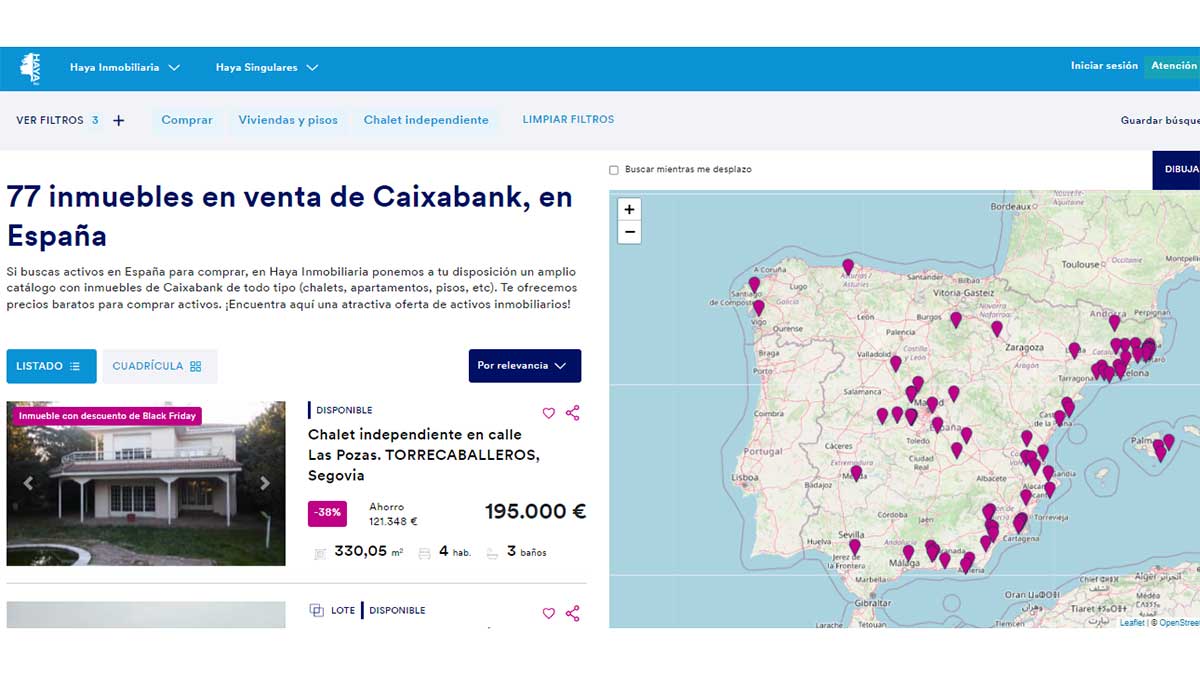Add a filter with the plus icon
Screen dimensions: 1200x675
(119, 120)
